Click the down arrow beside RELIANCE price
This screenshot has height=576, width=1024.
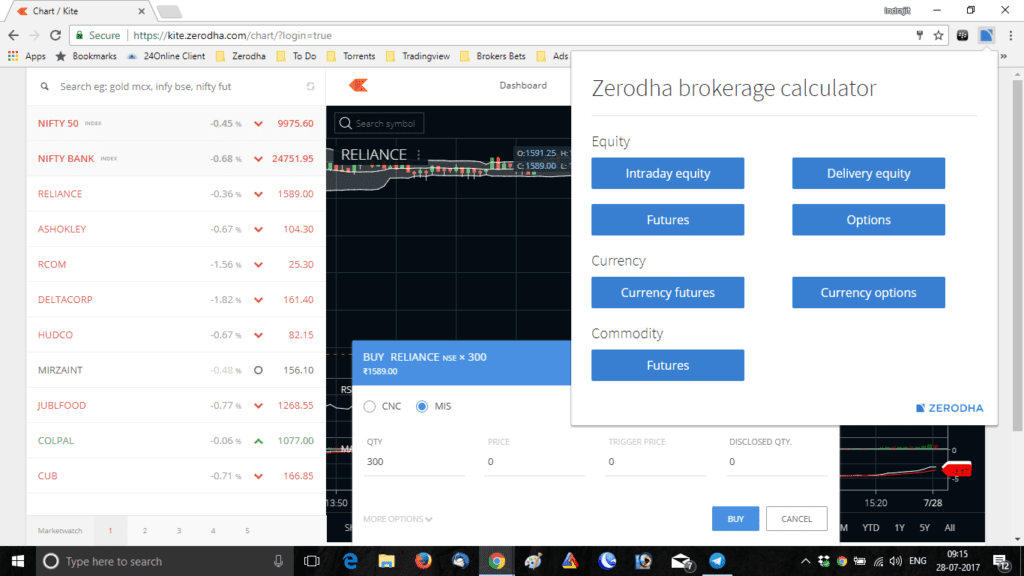click(x=260, y=194)
